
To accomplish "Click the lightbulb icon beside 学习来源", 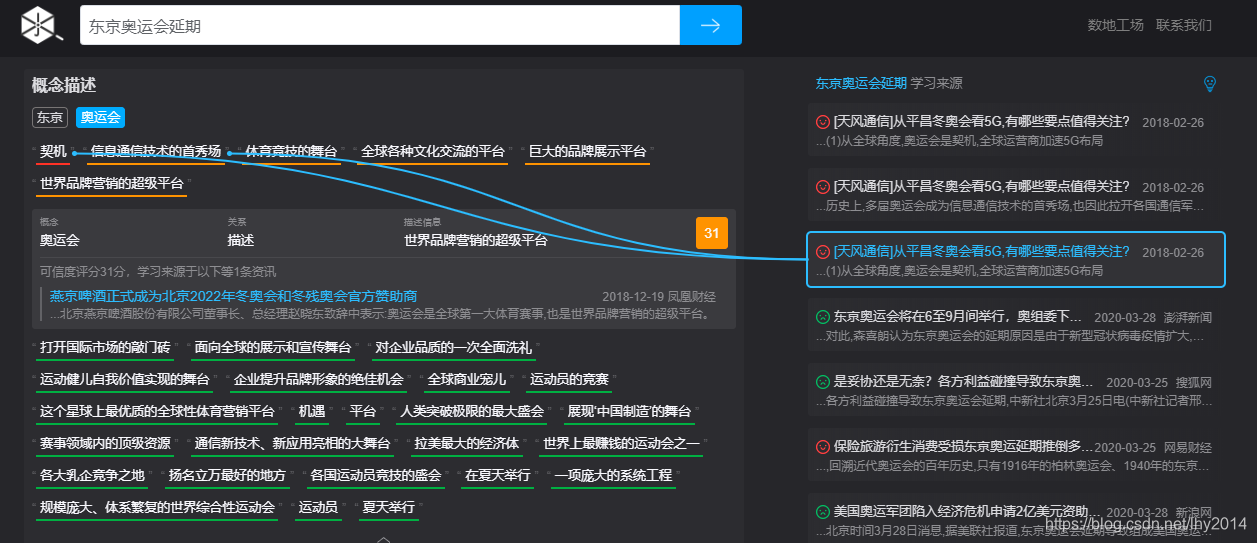I will click(1209, 84).
